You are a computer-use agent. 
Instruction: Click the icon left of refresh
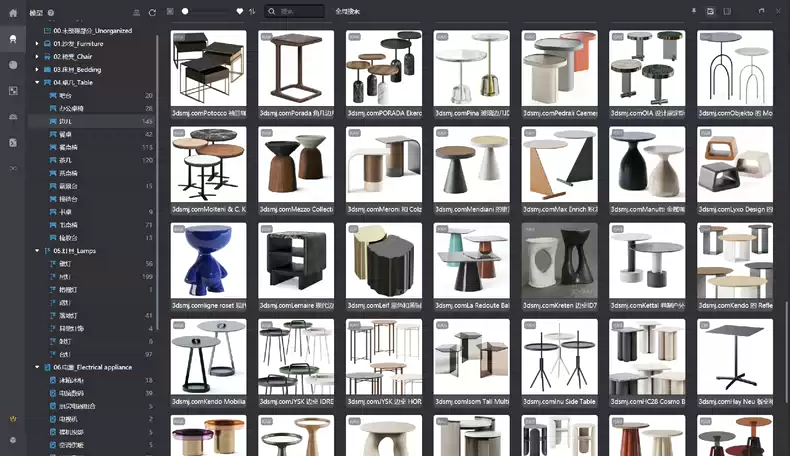[137, 13]
